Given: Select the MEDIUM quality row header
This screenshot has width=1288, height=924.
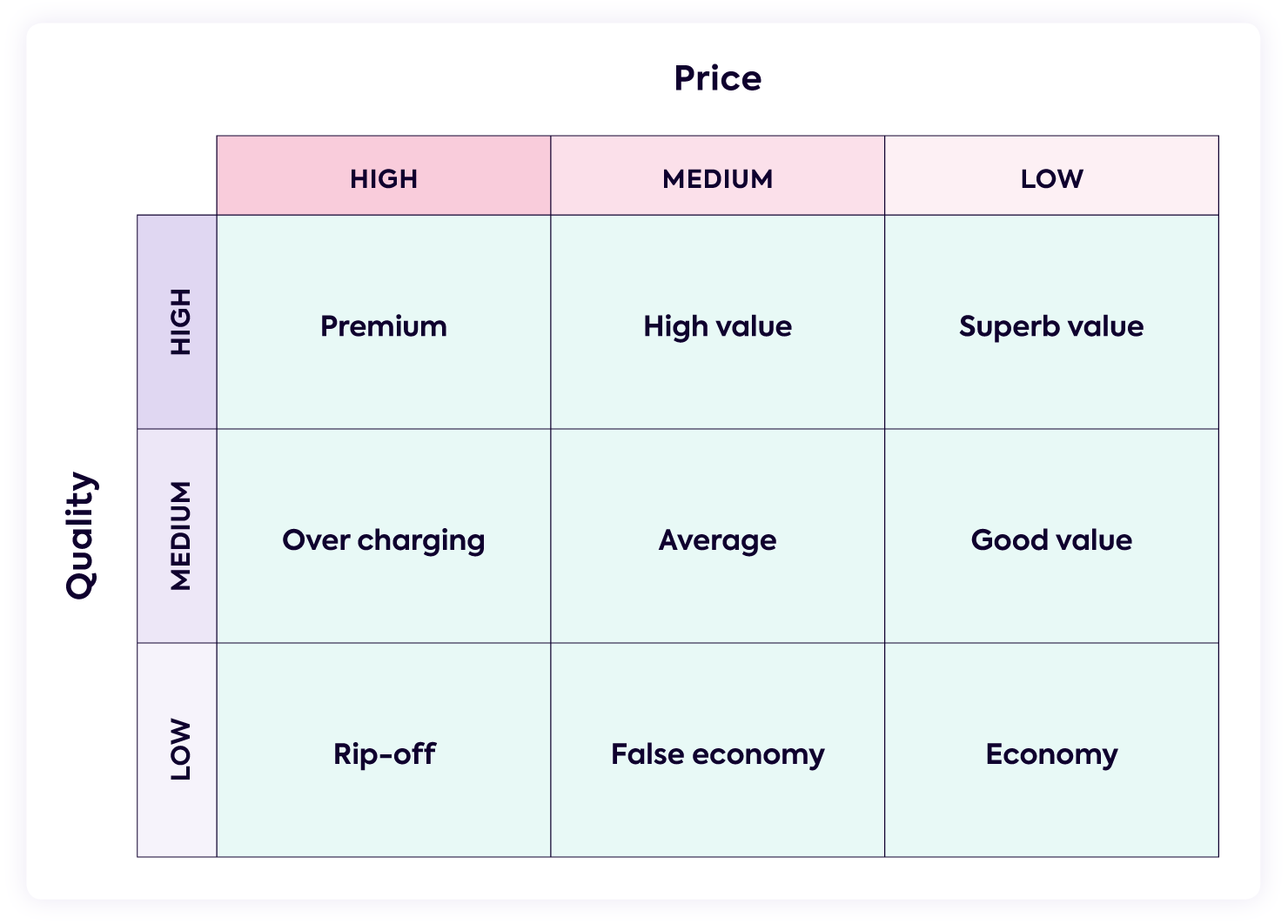Looking at the screenshot, I should coord(178,536).
